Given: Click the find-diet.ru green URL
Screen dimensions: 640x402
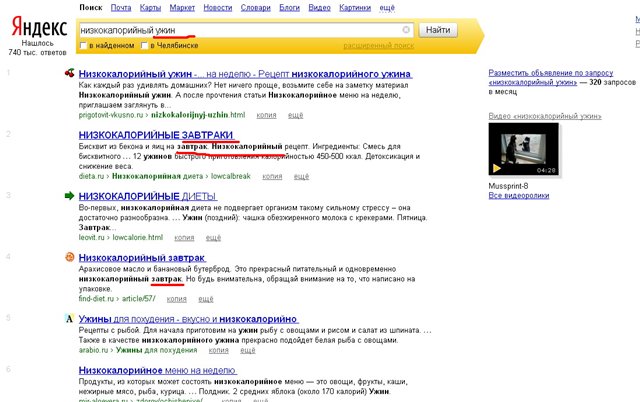Looking at the screenshot, I should [96, 299].
